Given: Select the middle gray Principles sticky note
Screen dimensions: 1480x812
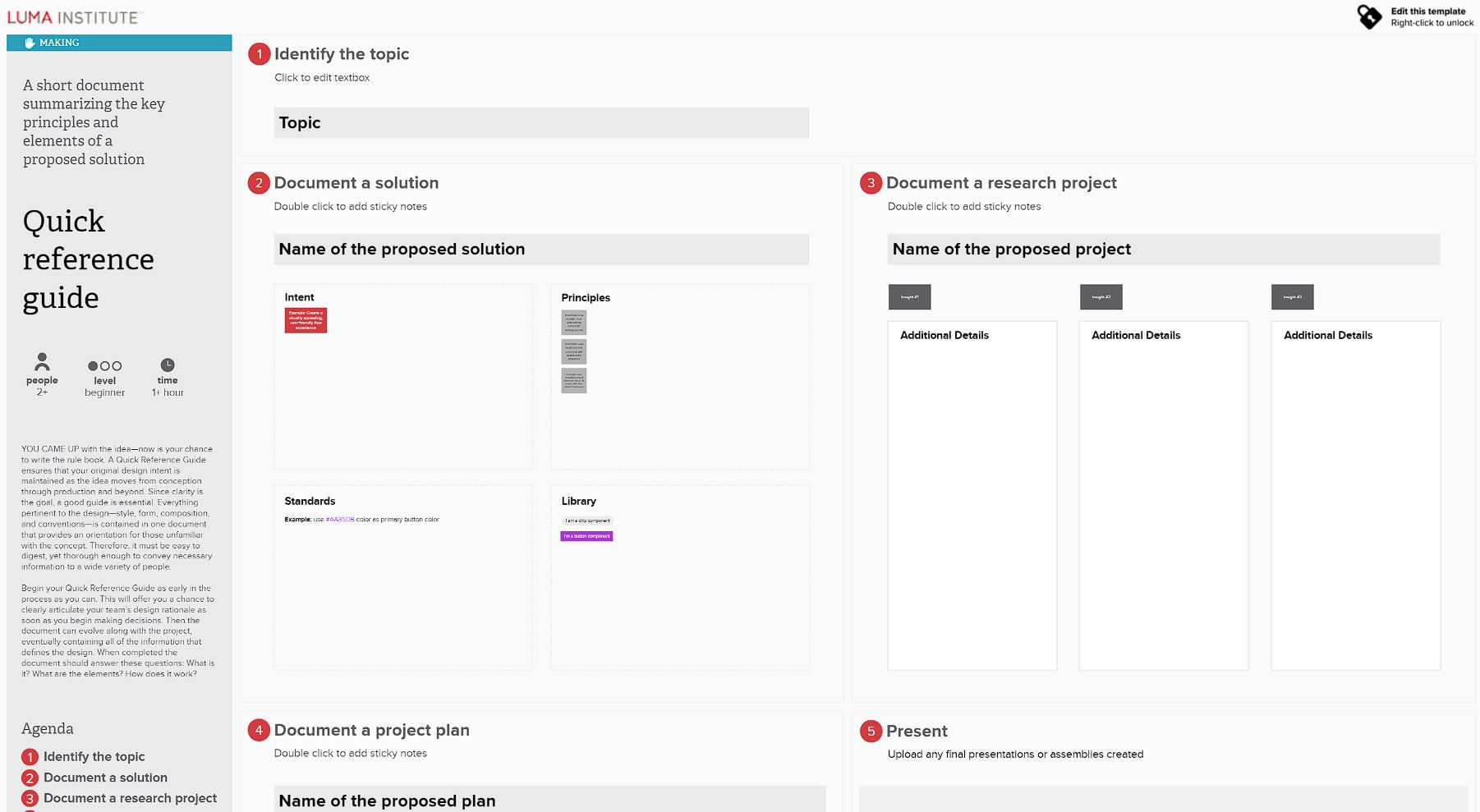Looking at the screenshot, I should (x=574, y=351).
